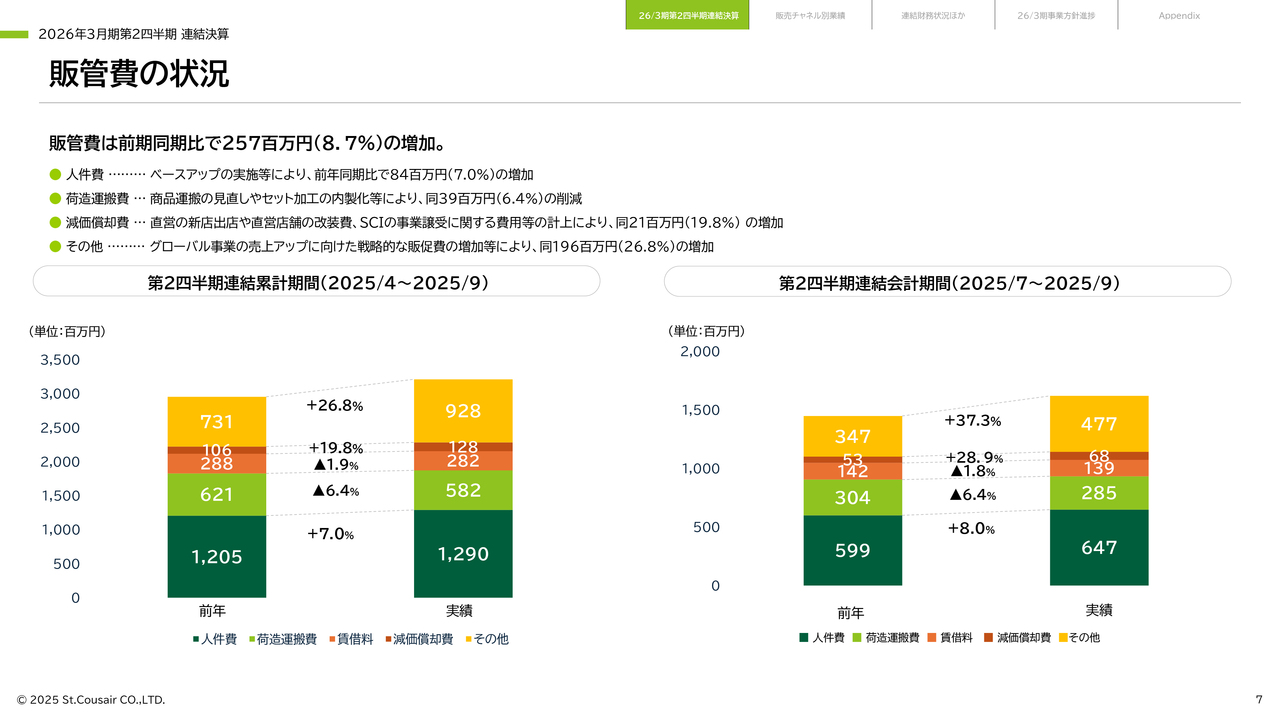This screenshot has height=720, width=1280.
Task: Select the active 26/3期第2四半期連結決算 tab
Action: coord(688,16)
